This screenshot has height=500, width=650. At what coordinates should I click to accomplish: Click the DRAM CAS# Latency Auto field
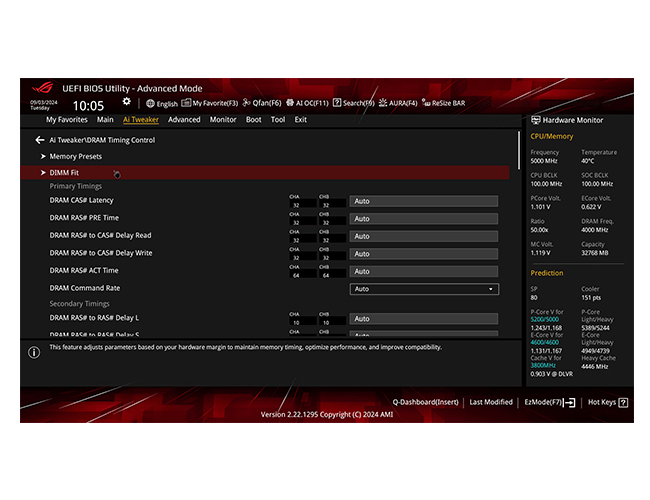click(424, 201)
